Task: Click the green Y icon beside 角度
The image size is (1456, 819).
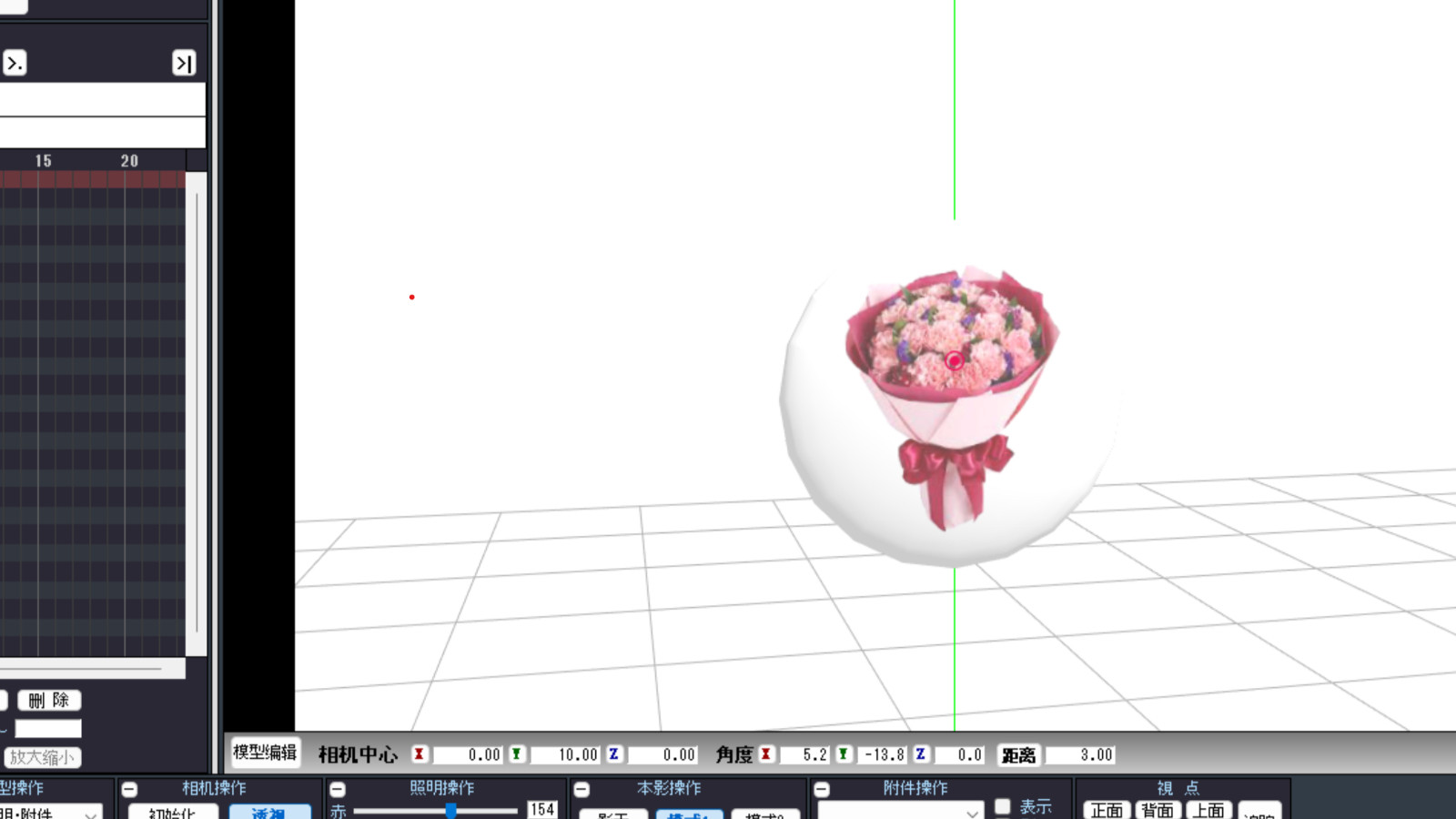Action: click(x=844, y=754)
